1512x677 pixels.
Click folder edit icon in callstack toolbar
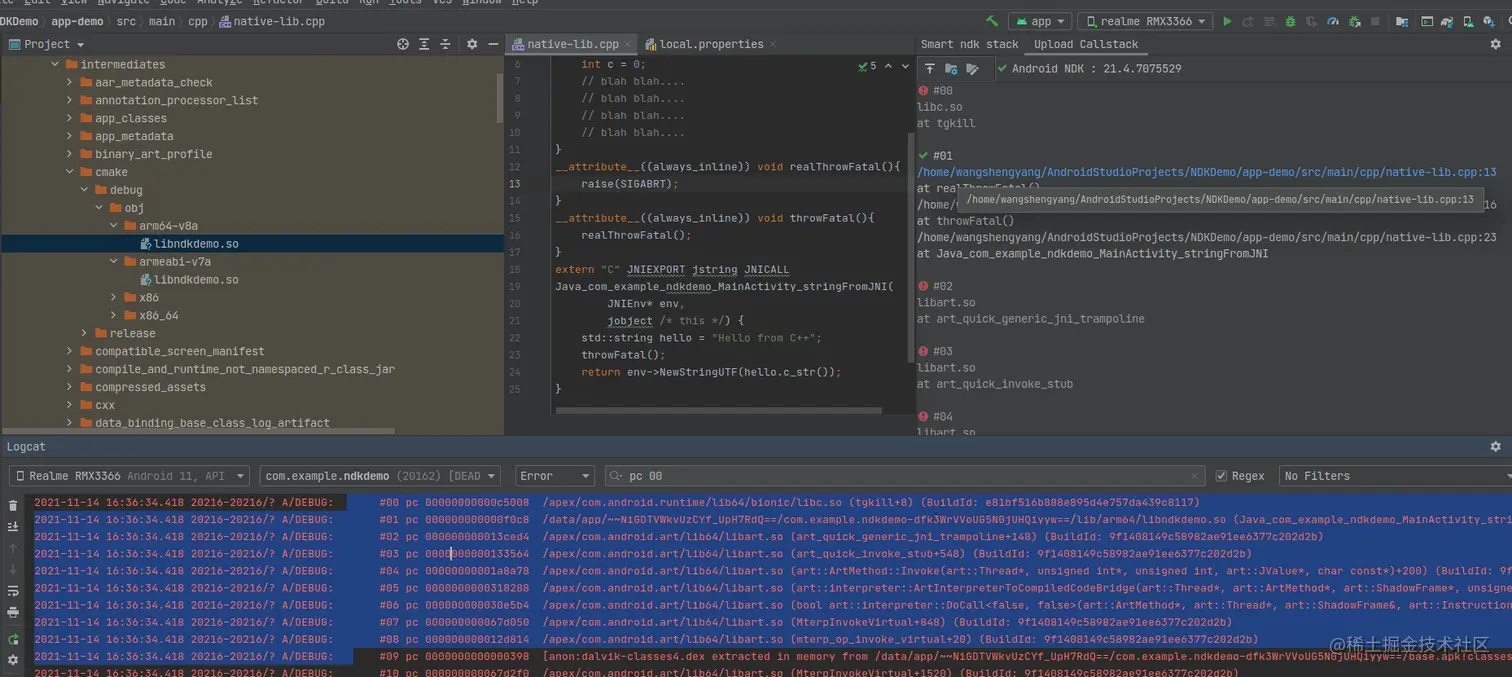tap(972, 69)
